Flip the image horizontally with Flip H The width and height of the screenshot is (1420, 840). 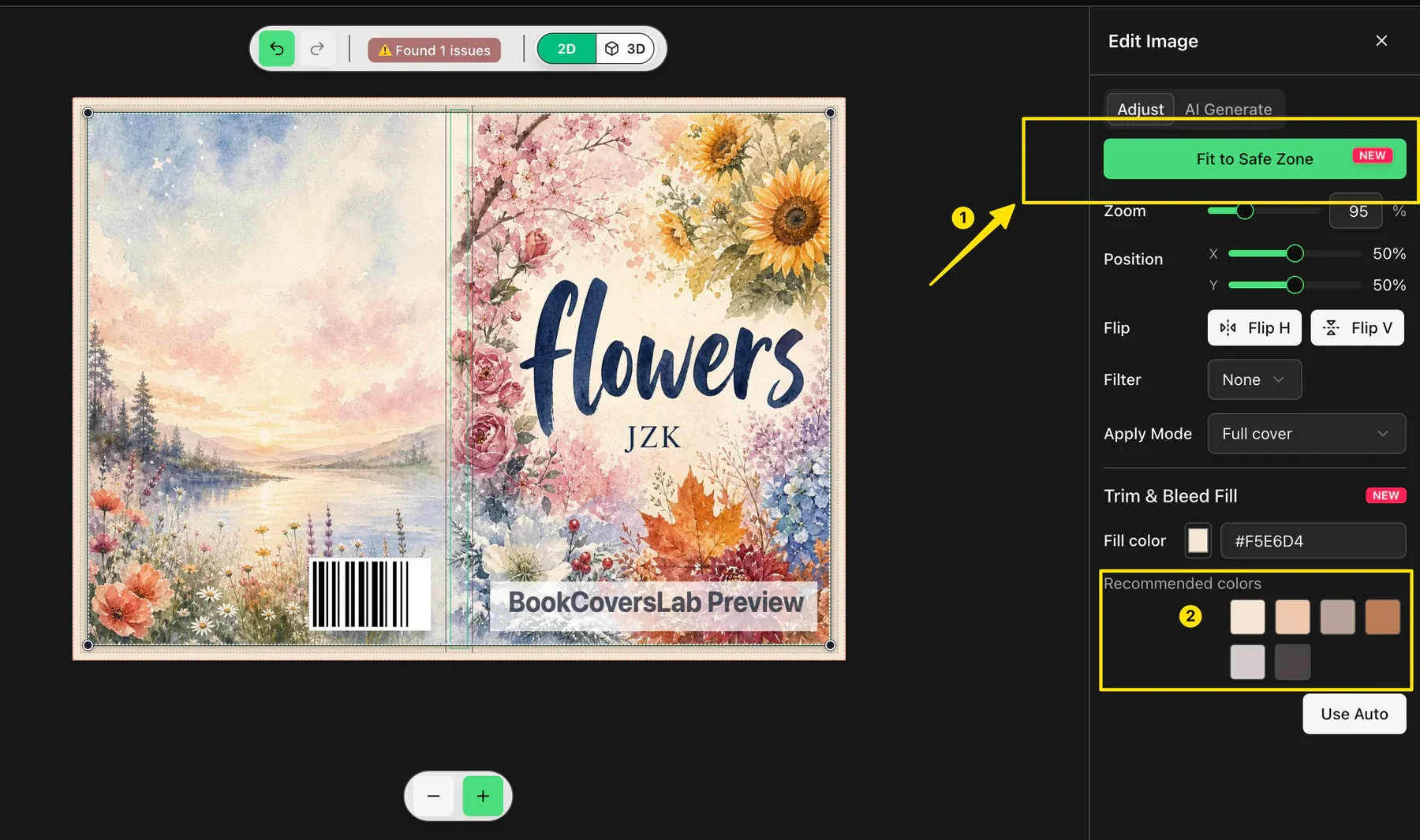click(1254, 327)
